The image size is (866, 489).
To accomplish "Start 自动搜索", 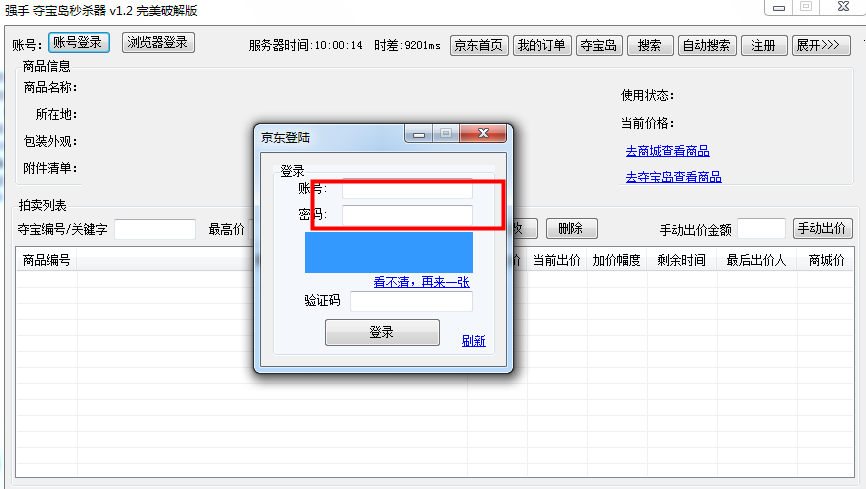I will click(707, 46).
